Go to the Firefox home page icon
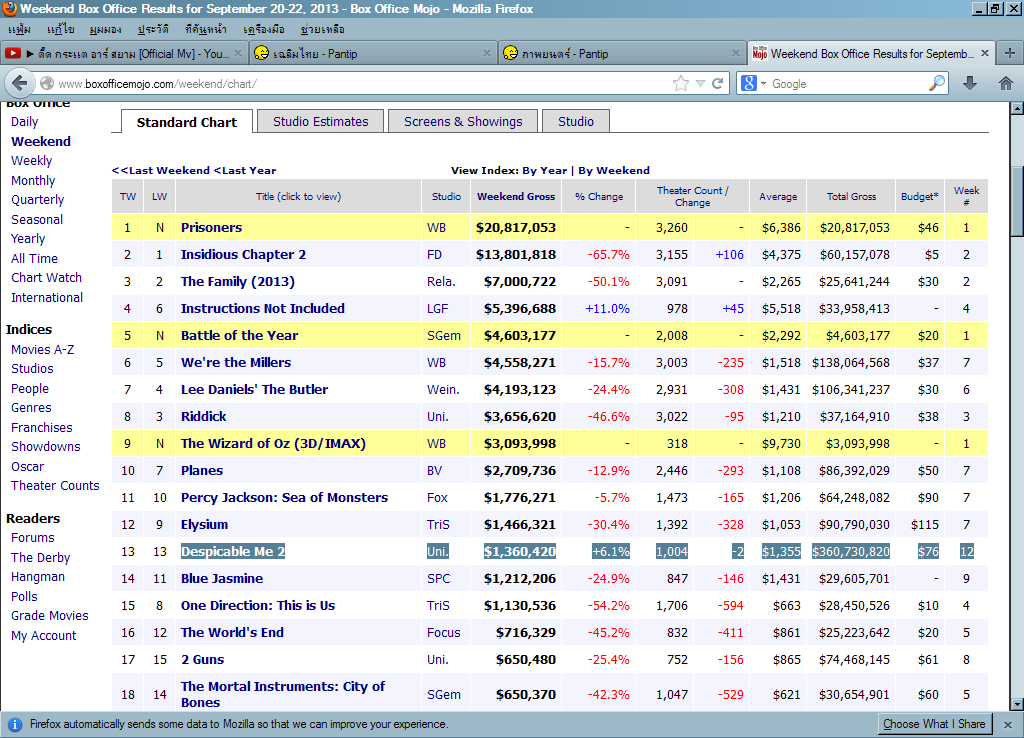This screenshot has width=1024, height=738. click(x=1006, y=83)
